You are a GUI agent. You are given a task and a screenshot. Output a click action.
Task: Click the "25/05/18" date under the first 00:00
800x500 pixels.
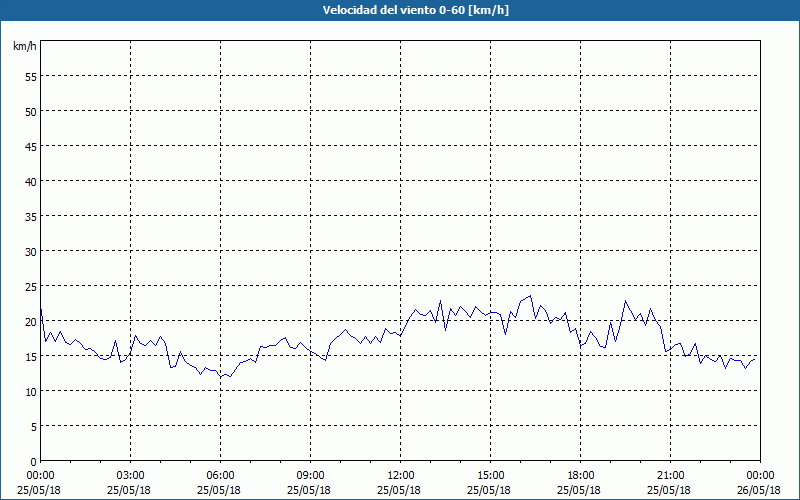pos(39,490)
